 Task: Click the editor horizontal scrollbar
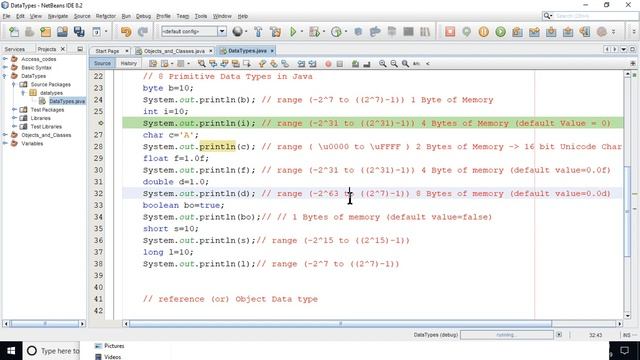(x=340, y=324)
